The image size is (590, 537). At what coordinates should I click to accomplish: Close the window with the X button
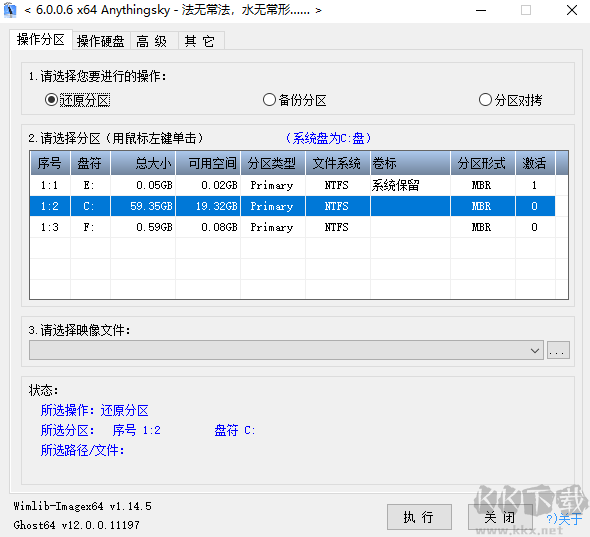pos(572,10)
